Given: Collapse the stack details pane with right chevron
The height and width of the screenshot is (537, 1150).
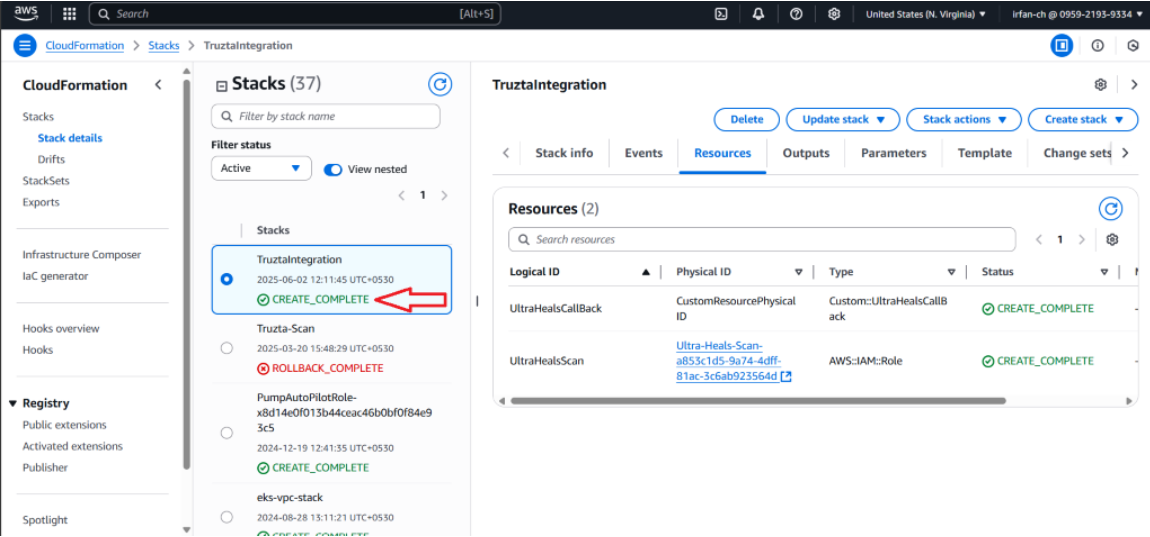Looking at the screenshot, I should (x=1134, y=84).
